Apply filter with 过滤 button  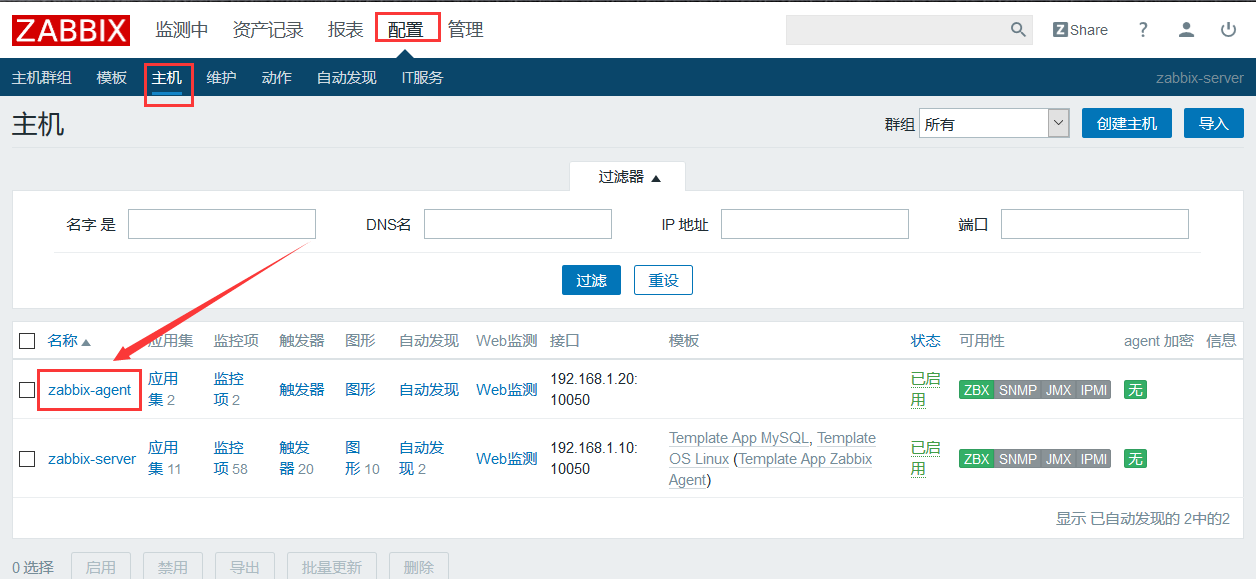coord(591,280)
